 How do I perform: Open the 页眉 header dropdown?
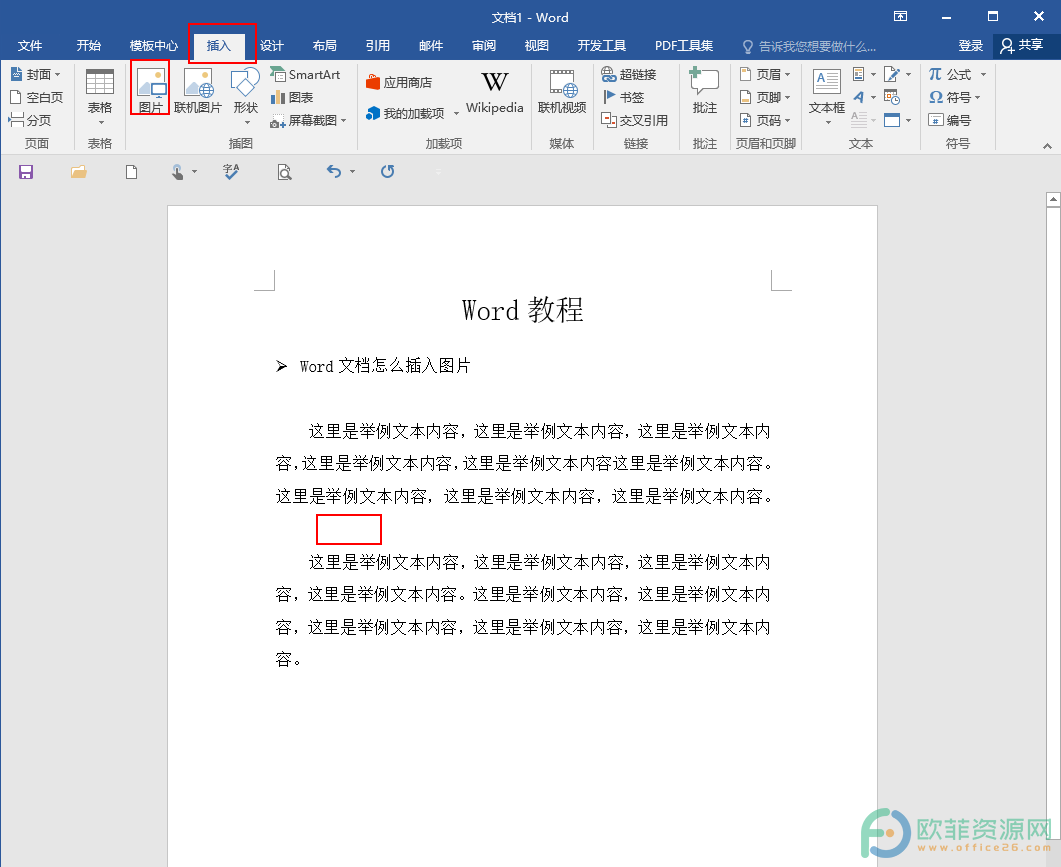pyautogui.click(x=765, y=74)
